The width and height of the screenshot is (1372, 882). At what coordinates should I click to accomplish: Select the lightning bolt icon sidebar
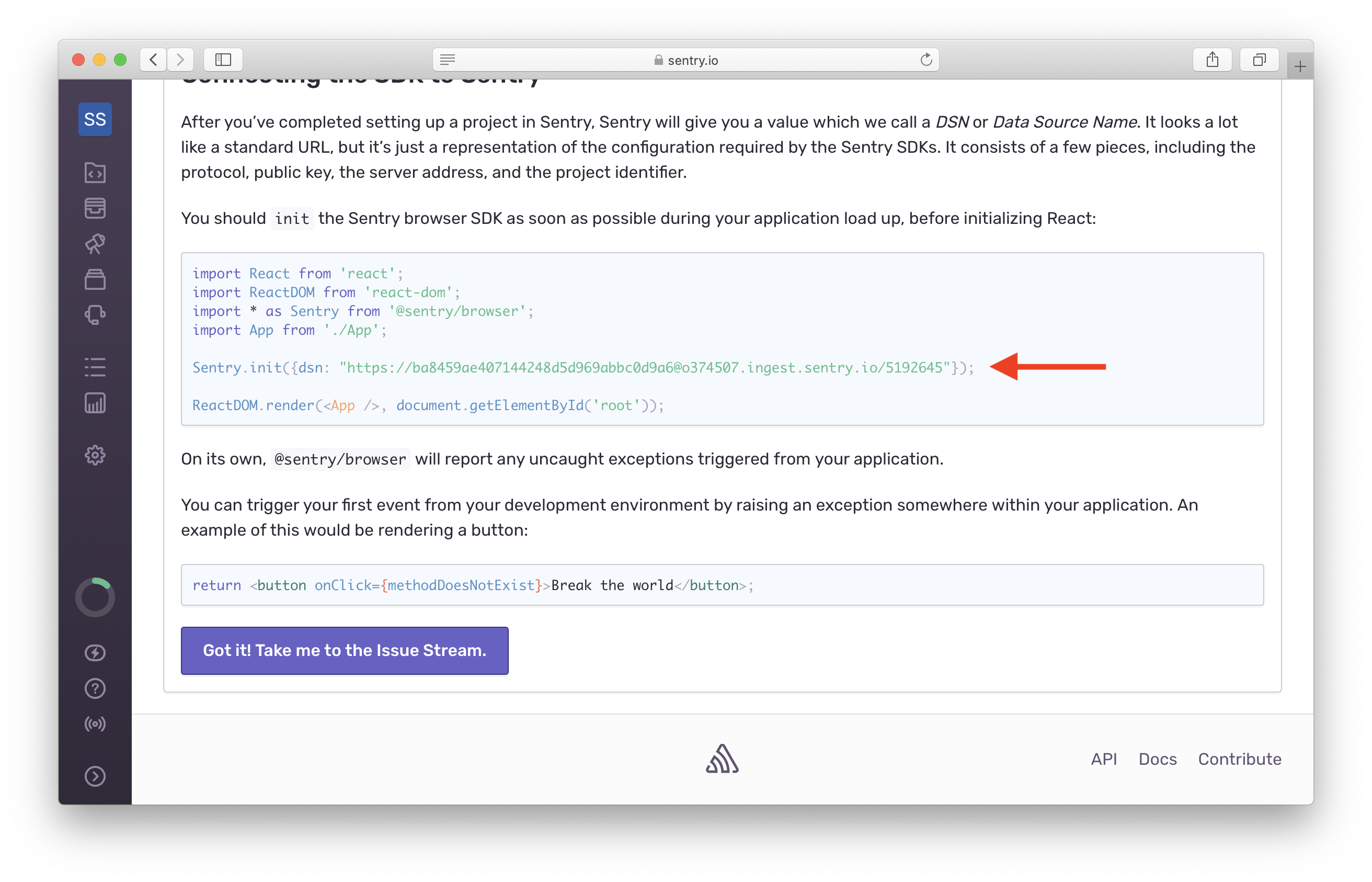97,651
